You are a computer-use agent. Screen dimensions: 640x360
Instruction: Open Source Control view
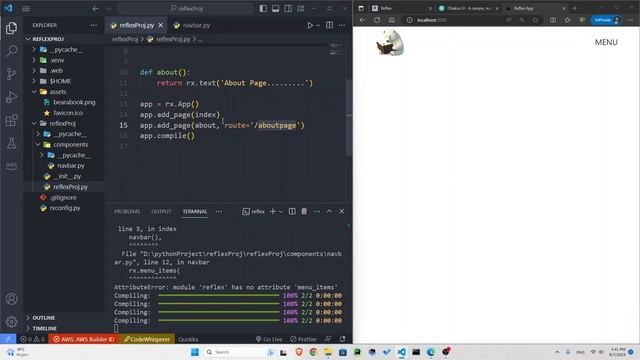(11, 74)
